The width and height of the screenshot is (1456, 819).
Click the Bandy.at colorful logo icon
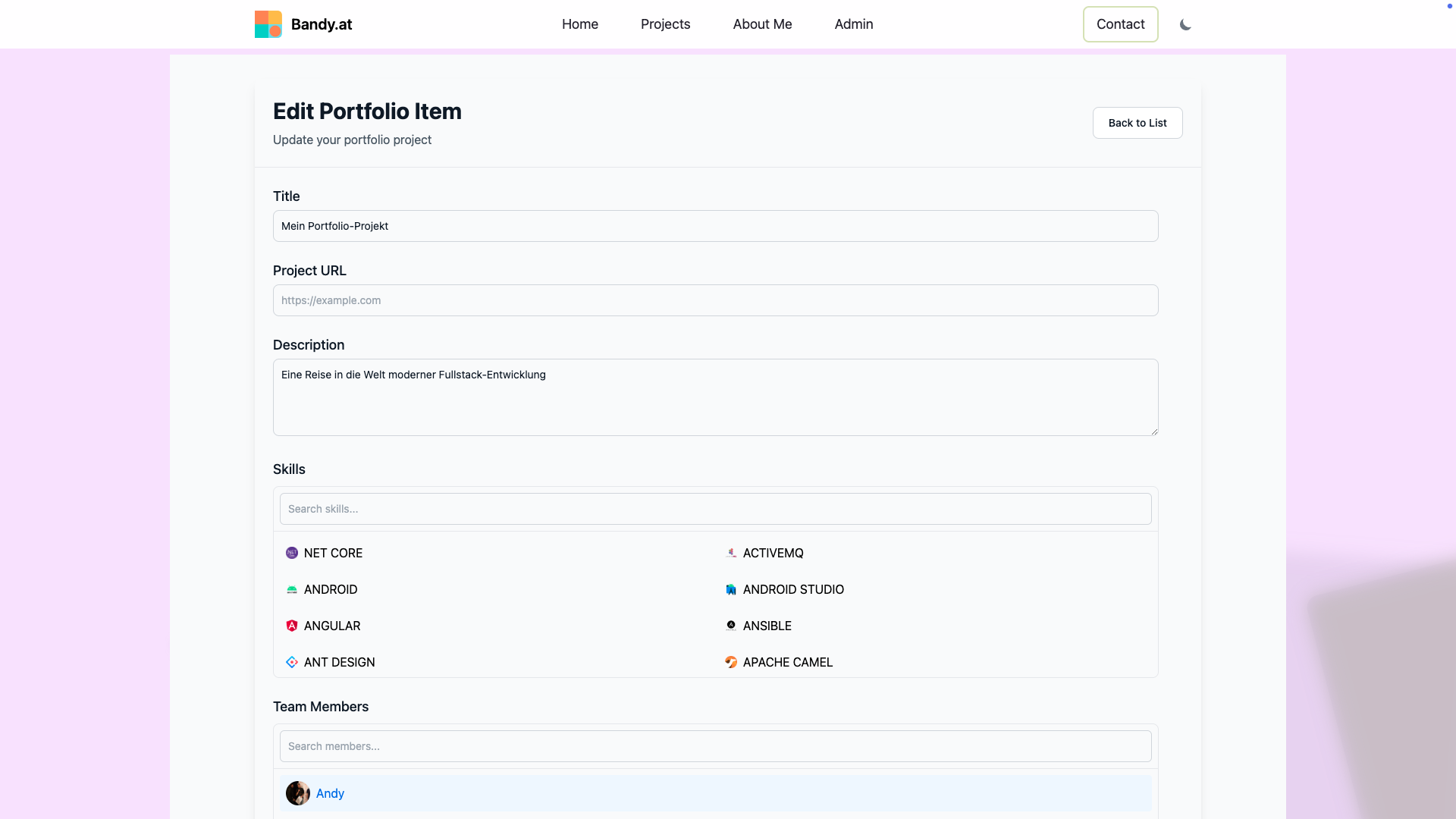click(x=268, y=24)
